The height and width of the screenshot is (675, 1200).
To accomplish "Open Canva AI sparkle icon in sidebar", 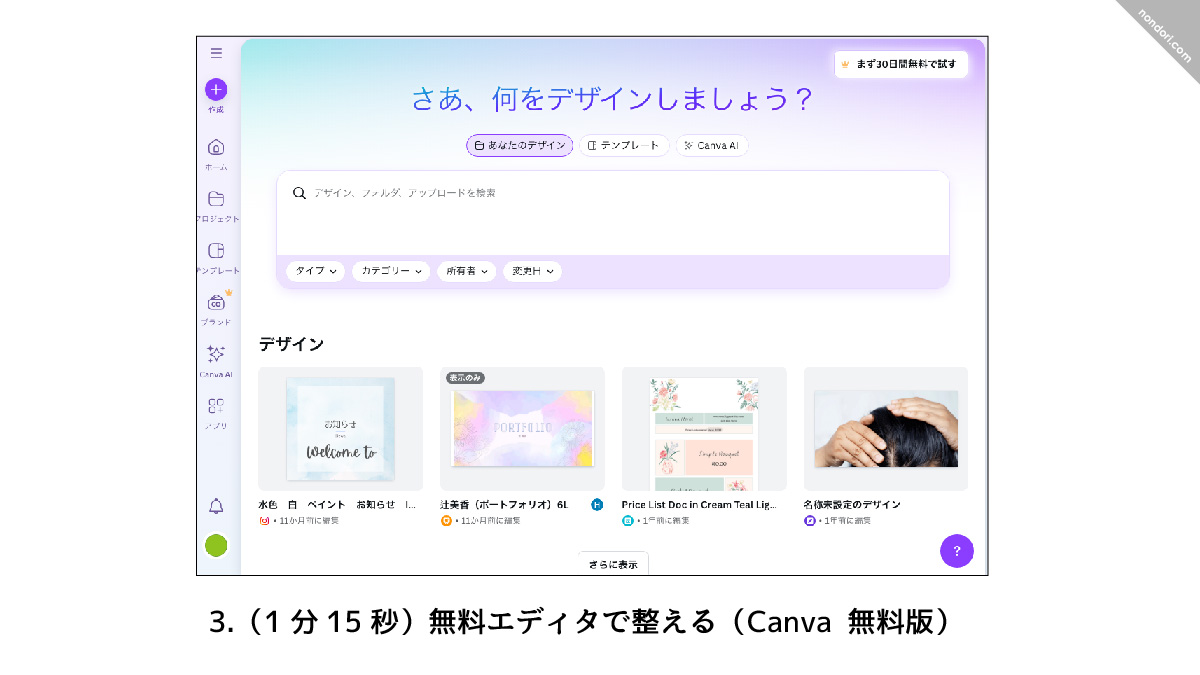I will point(216,354).
